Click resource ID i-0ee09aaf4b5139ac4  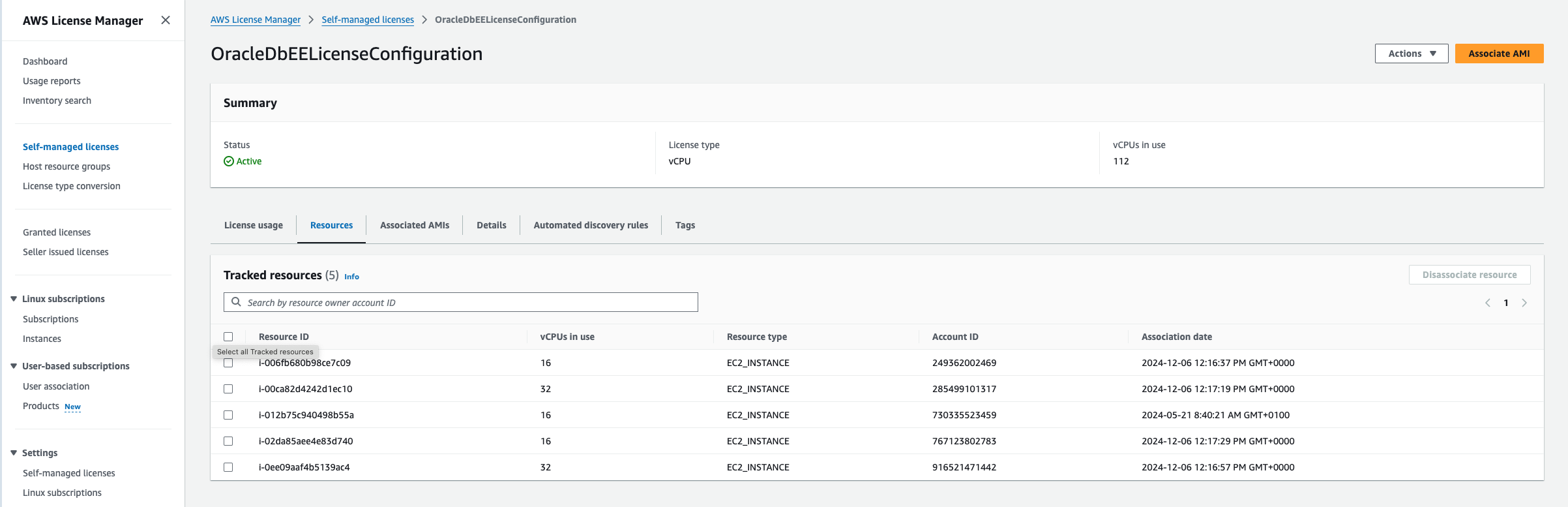click(x=304, y=467)
